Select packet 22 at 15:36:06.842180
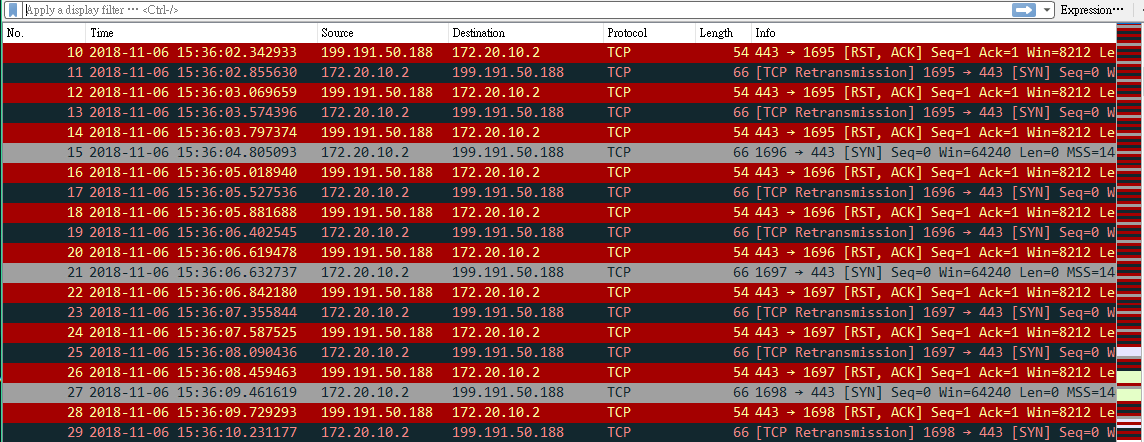 tap(559, 292)
